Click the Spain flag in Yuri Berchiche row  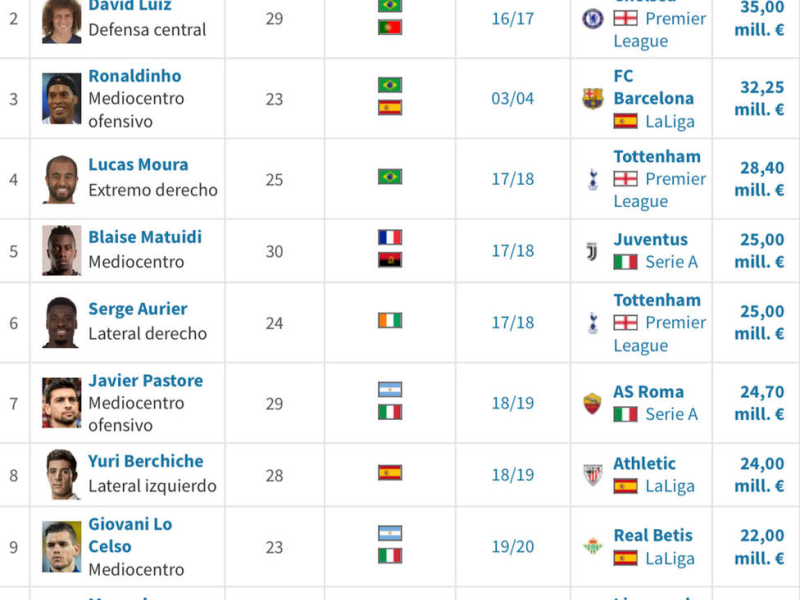[x=390, y=472]
